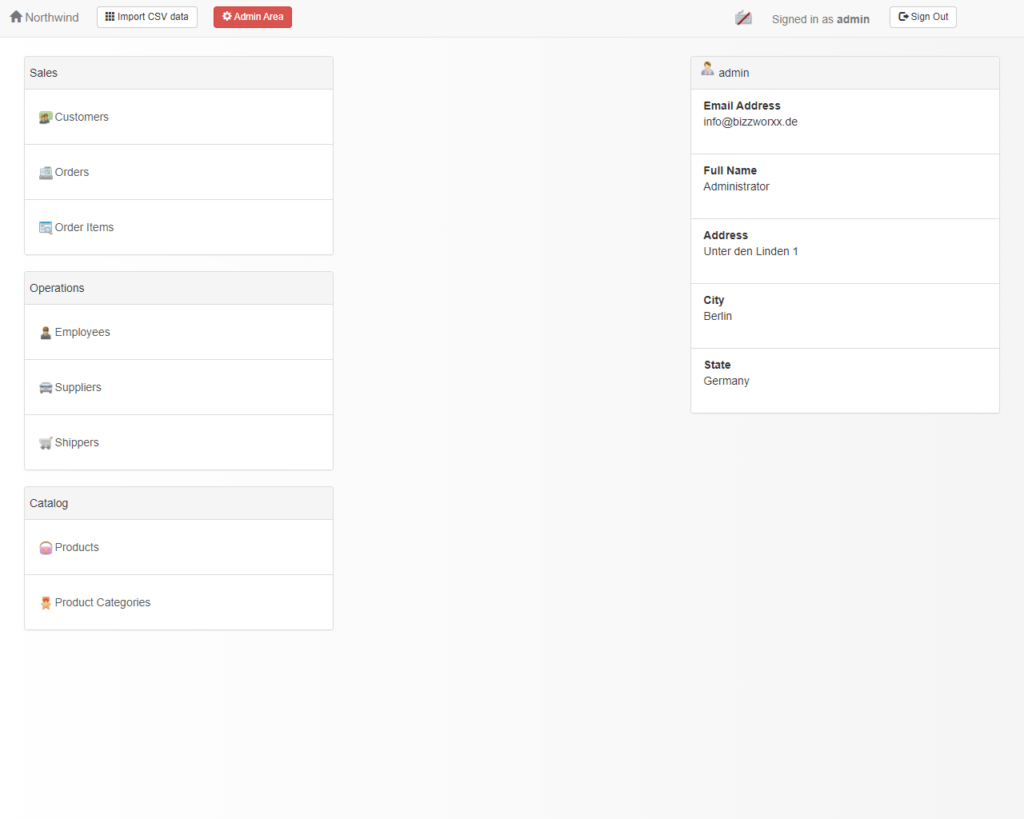The width and height of the screenshot is (1024, 819).
Task: Click the Berlin city value
Action: (x=717, y=316)
